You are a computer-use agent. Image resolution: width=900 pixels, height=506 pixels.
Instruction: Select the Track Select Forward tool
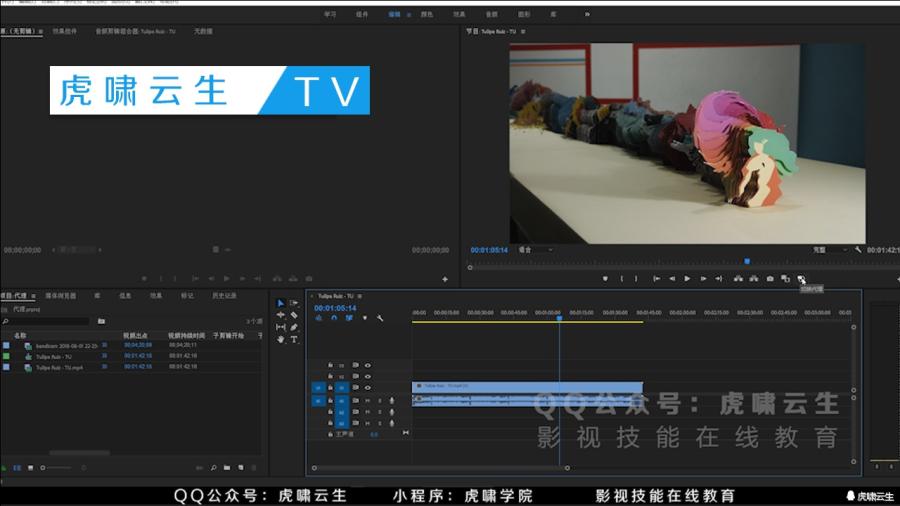[x=294, y=303]
